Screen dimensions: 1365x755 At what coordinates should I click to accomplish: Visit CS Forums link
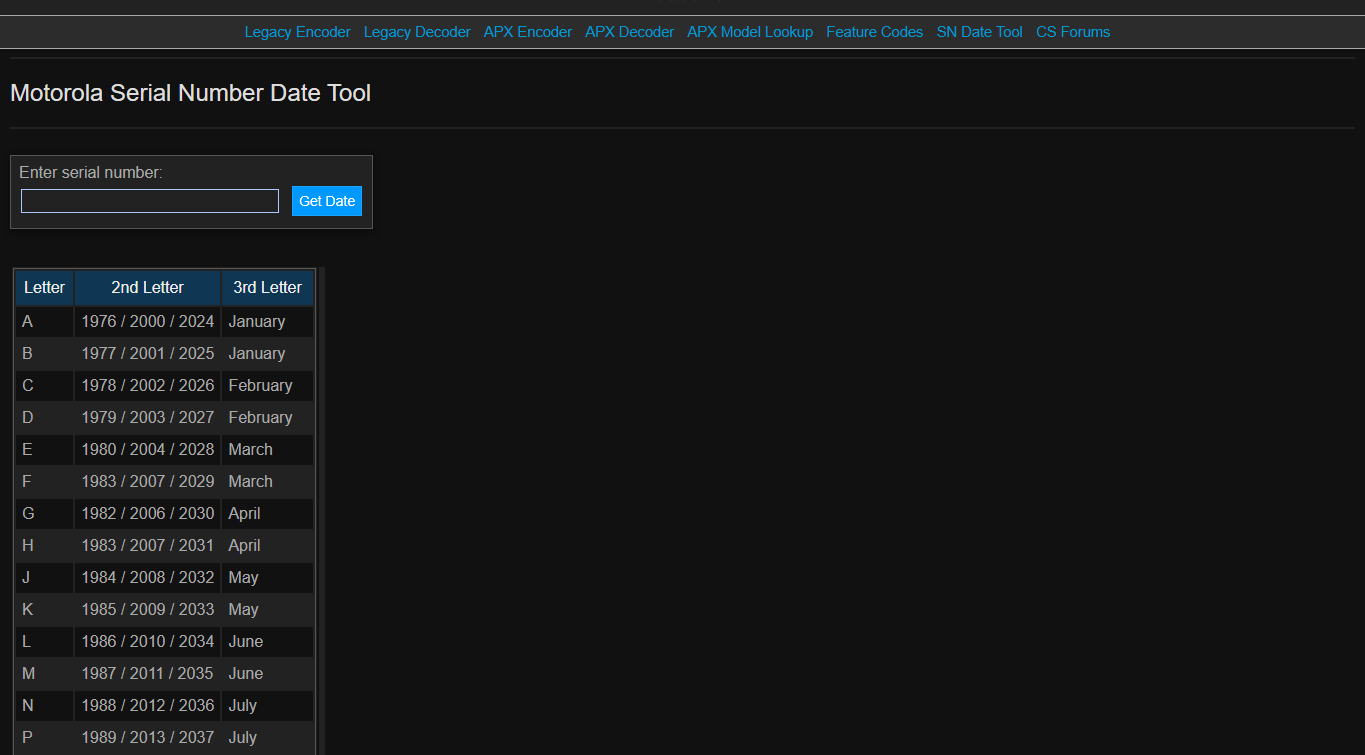point(1073,32)
